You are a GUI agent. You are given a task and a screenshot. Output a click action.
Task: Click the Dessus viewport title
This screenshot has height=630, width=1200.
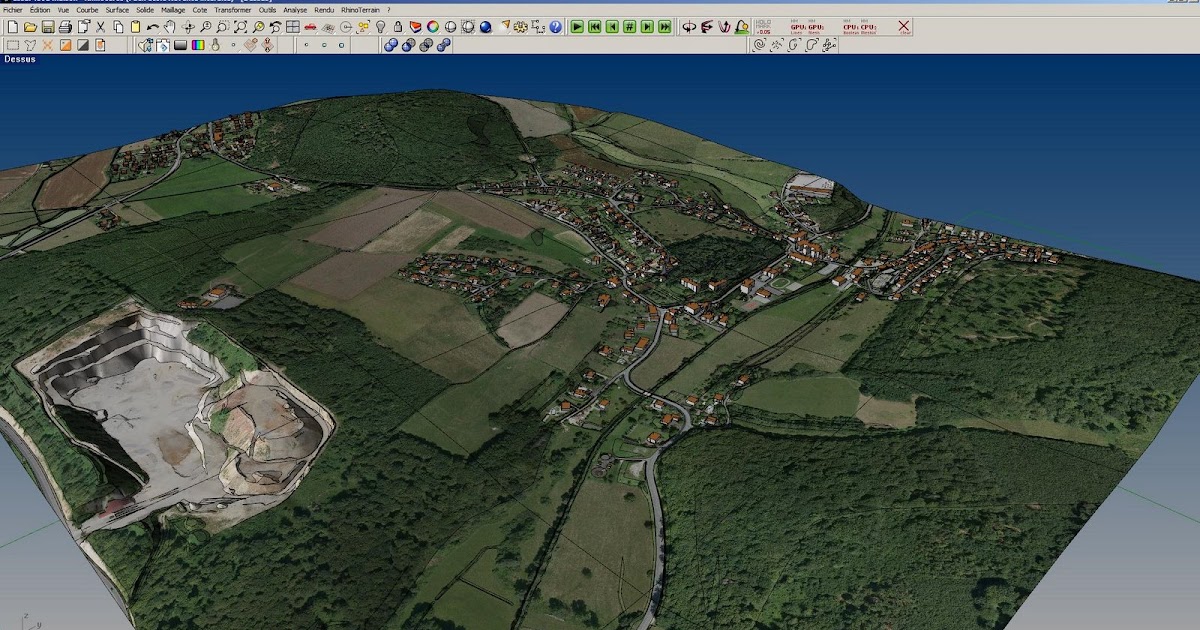pos(20,59)
